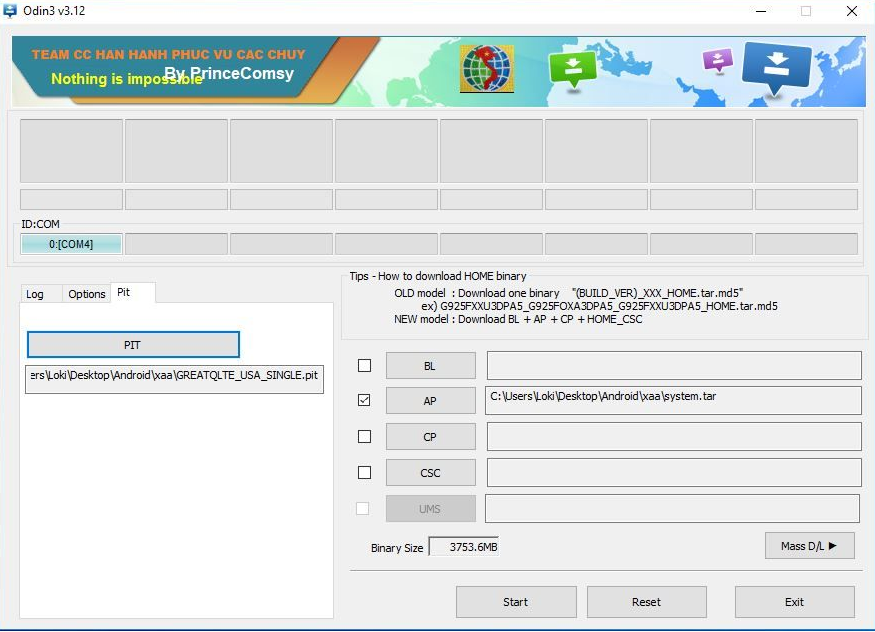Click the ID:COM label

pyautogui.click(x=40, y=224)
